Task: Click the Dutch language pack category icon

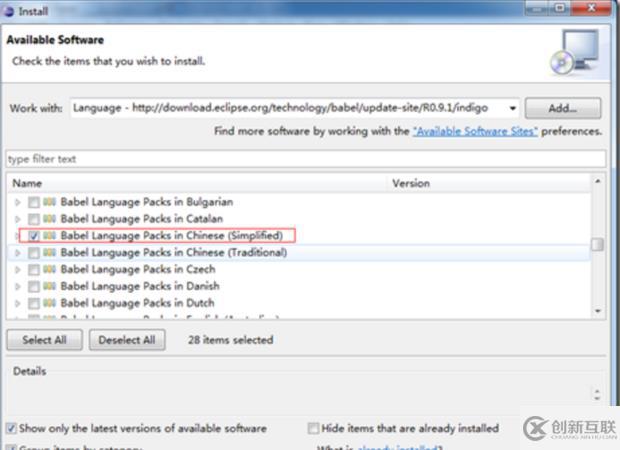Action: [49, 303]
